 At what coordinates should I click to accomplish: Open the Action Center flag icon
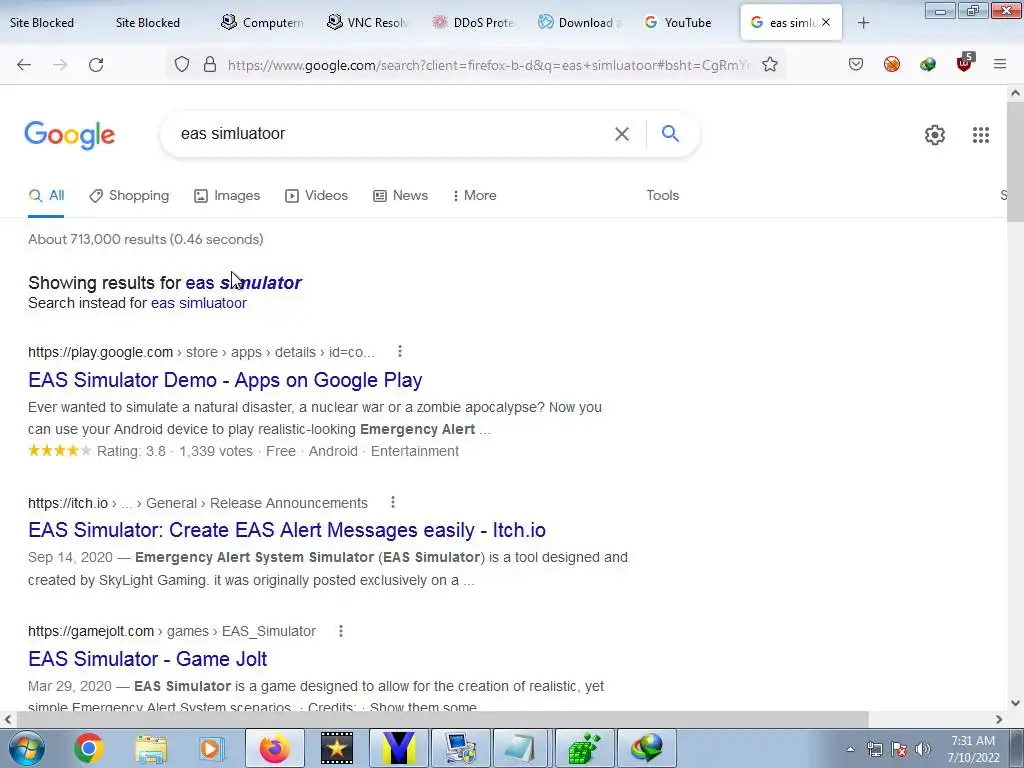pyautogui.click(x=899, y=749)
